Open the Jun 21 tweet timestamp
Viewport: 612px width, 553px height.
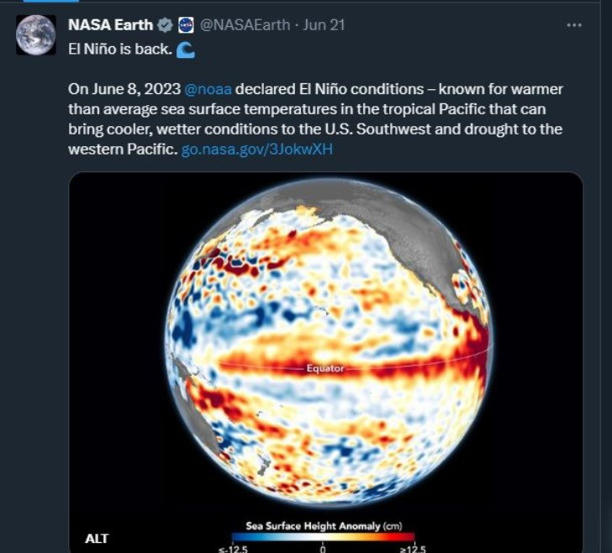point(324,25)
